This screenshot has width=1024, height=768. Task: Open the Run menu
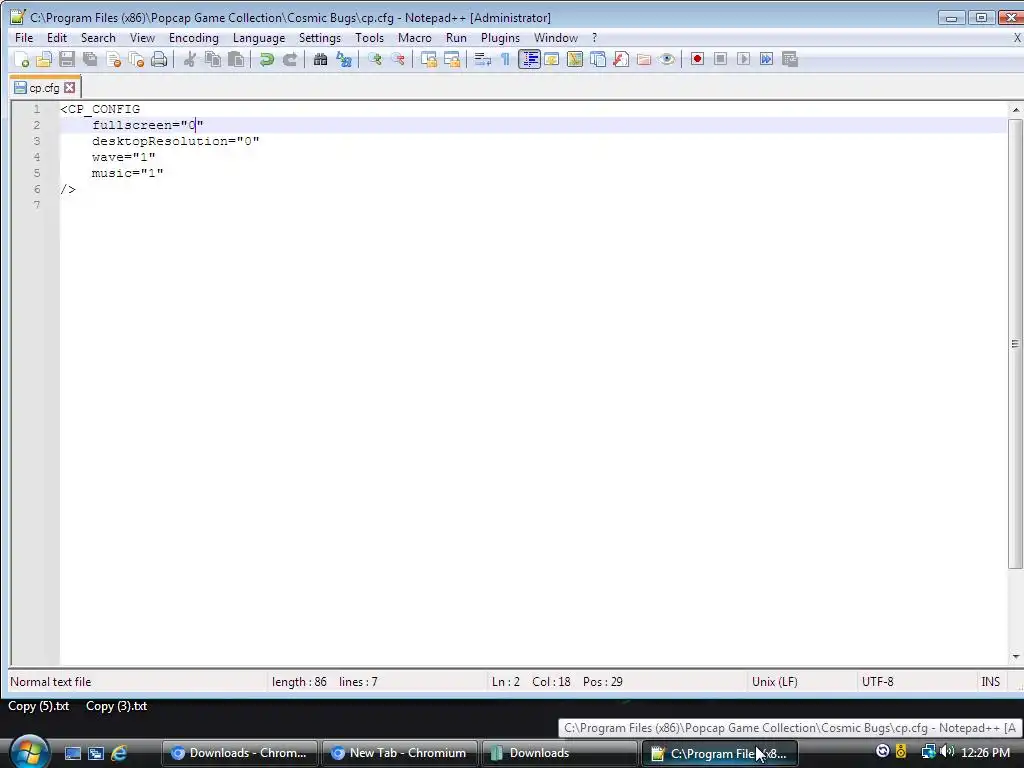click(456, 38)
